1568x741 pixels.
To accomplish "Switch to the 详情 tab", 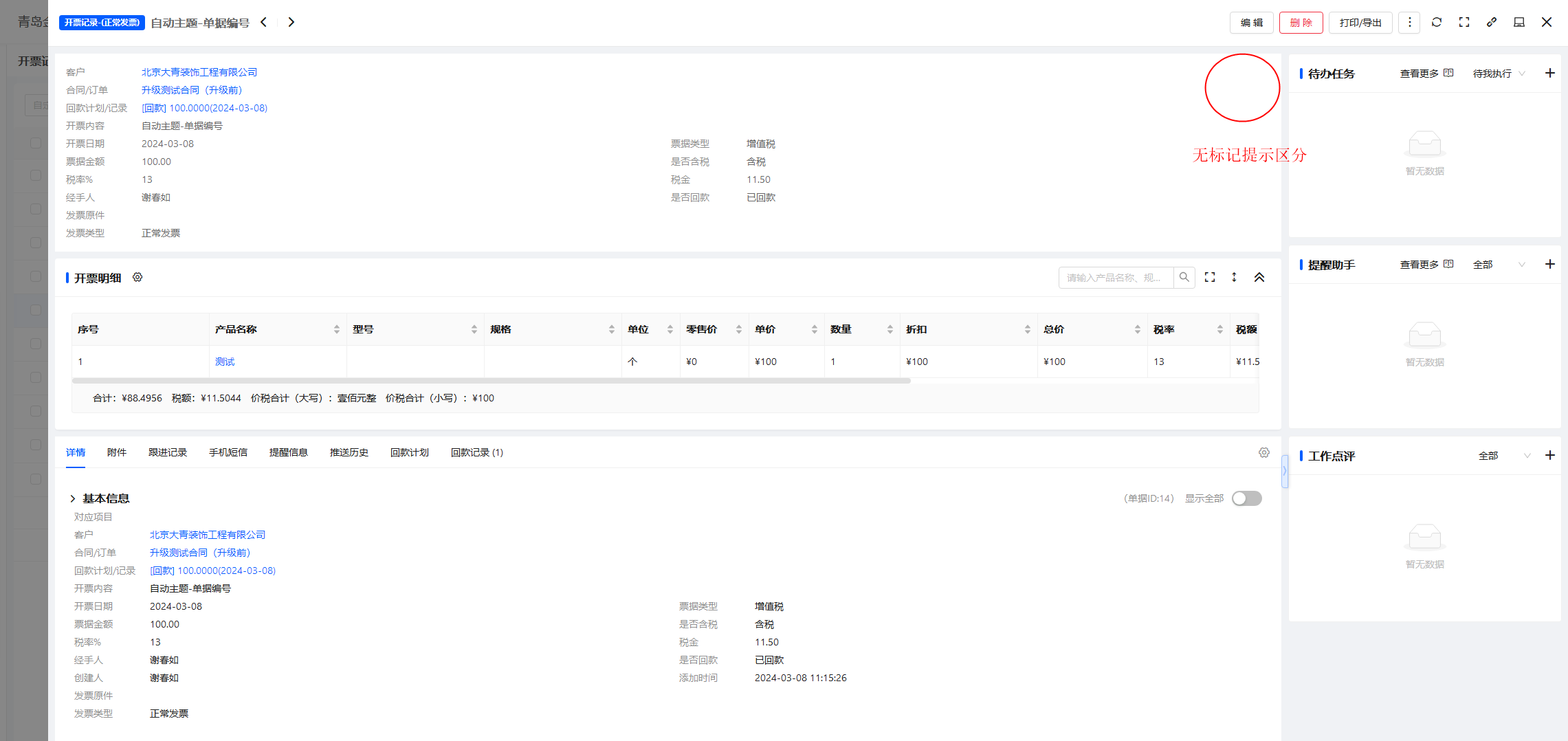I will click(76, 452).
